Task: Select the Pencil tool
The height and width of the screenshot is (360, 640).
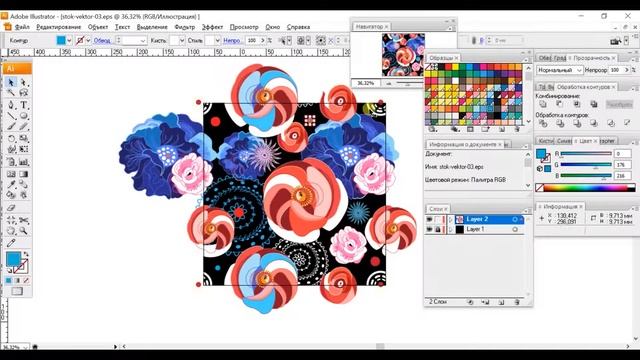Action: pos(24,127)
